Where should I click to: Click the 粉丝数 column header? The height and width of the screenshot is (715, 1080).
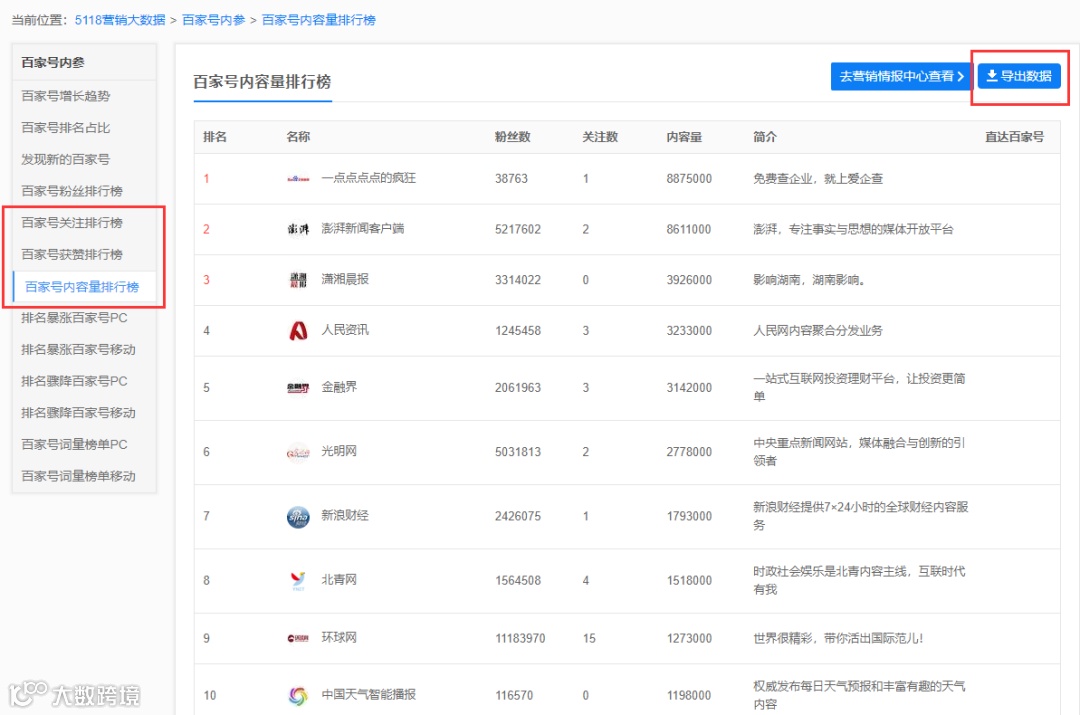click(512, 137)
